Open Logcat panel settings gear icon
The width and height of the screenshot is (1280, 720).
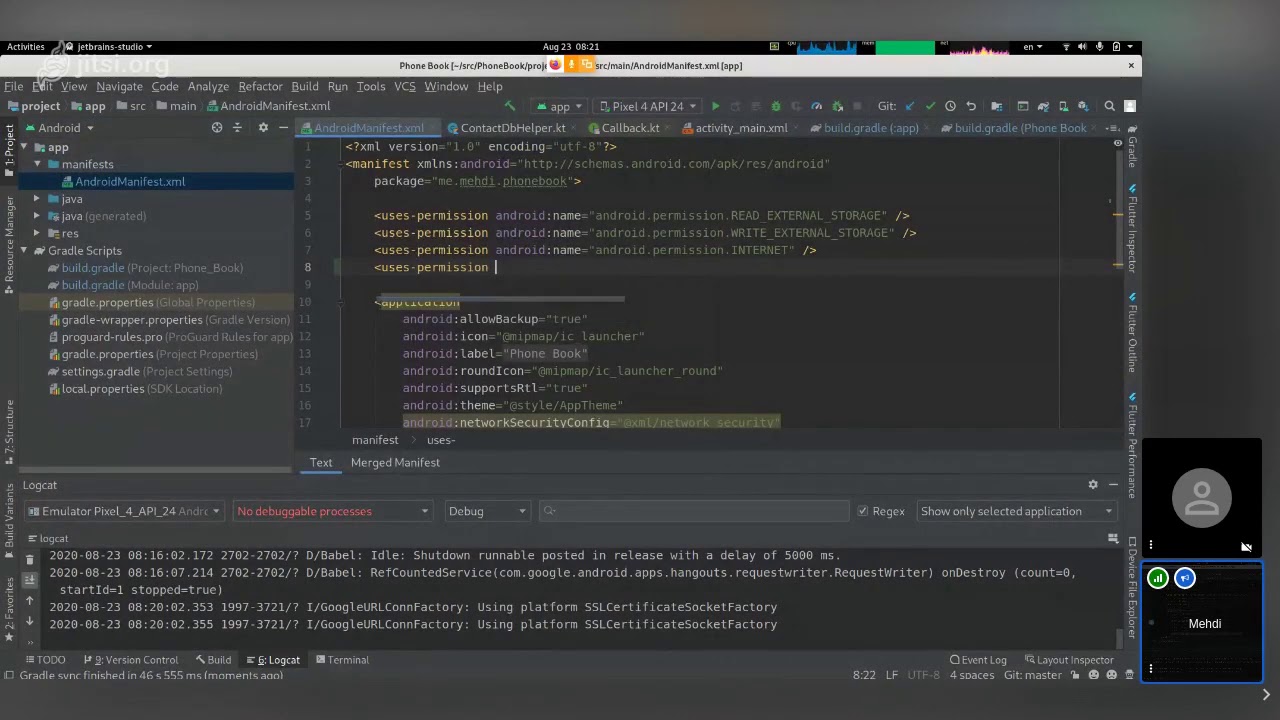[x=1093, y=485]
